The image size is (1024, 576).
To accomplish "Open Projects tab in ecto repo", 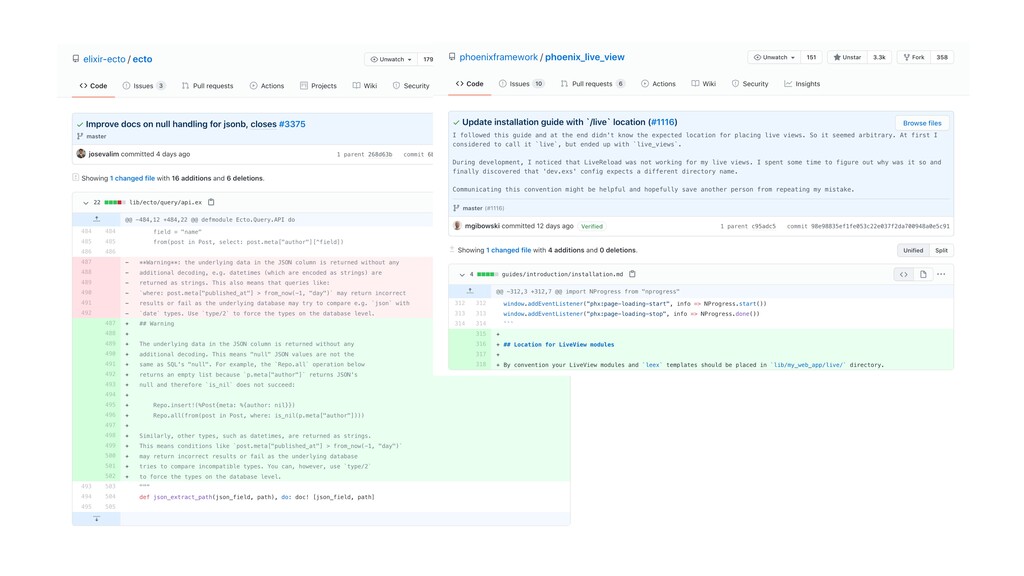I will pyautogui.click(x=318, y=86).
